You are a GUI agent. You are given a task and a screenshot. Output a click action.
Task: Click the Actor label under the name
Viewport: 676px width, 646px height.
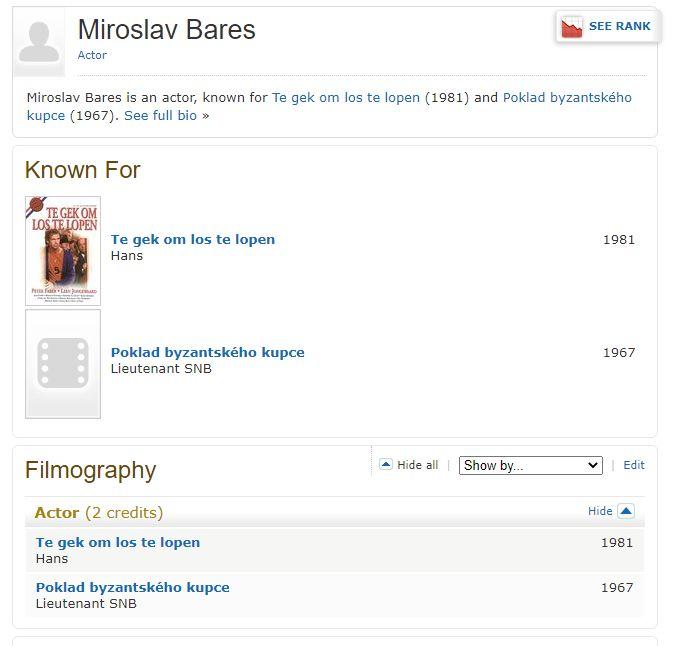[x=92, y=55]
